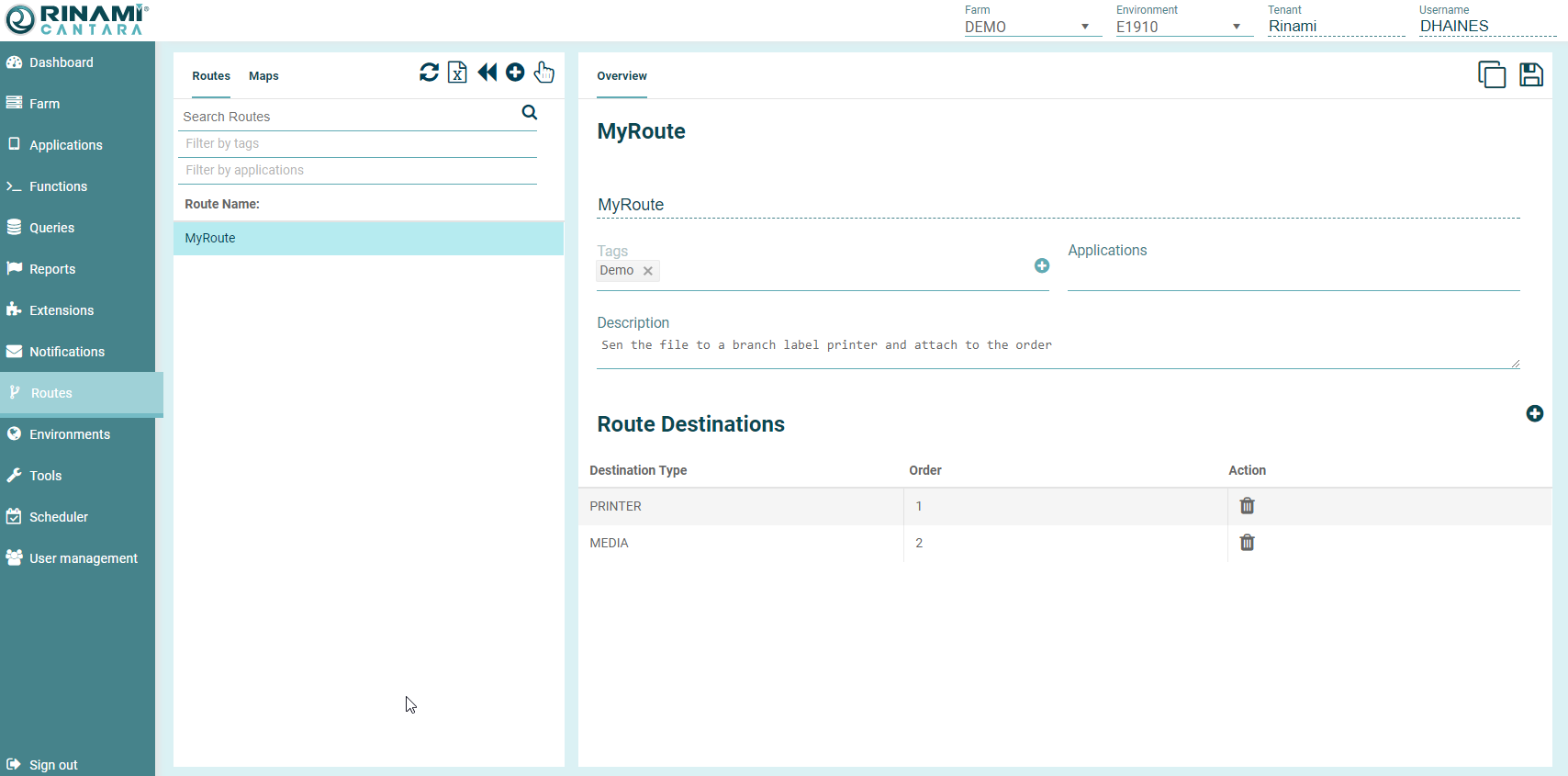Export routes to Excel file
This screenshot has height=776, width=1568.
tap(457, 73)
